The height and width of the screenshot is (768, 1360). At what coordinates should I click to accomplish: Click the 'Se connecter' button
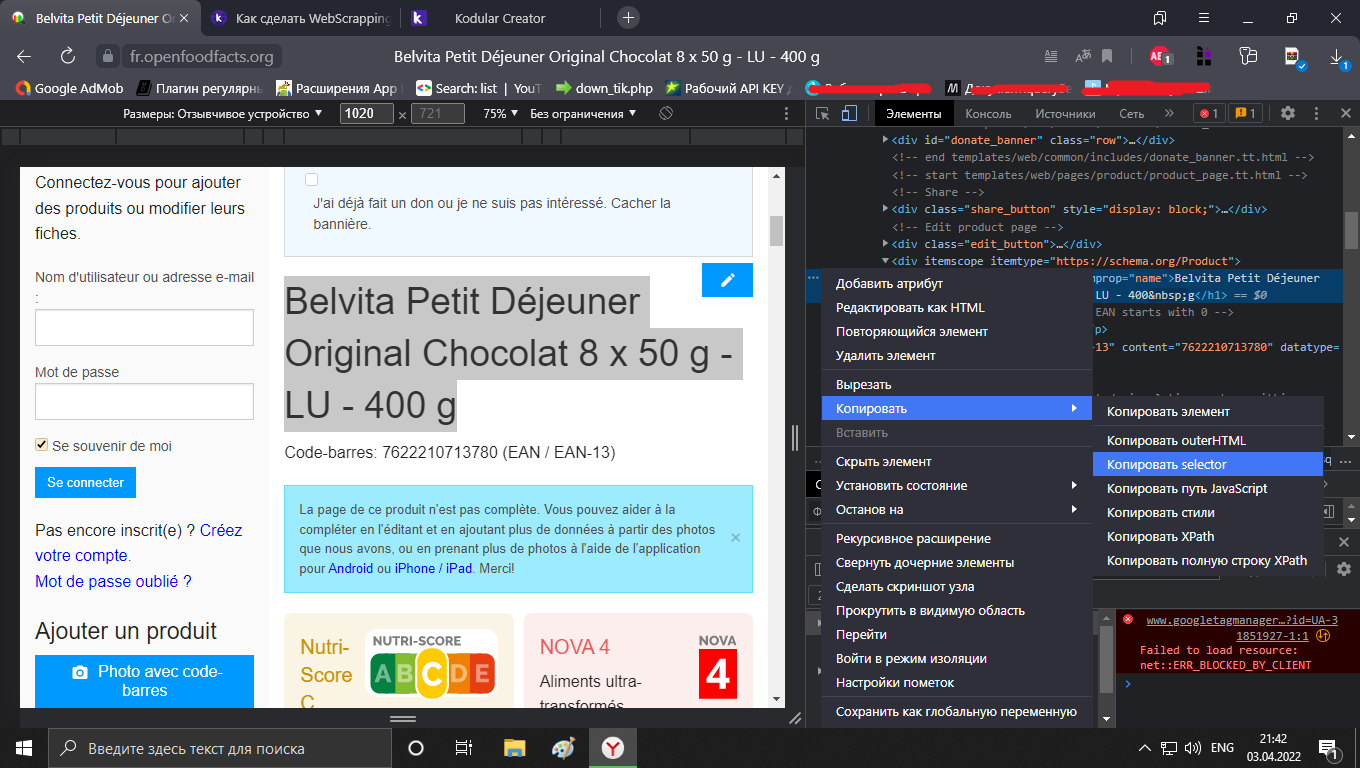tap(85, 482)
